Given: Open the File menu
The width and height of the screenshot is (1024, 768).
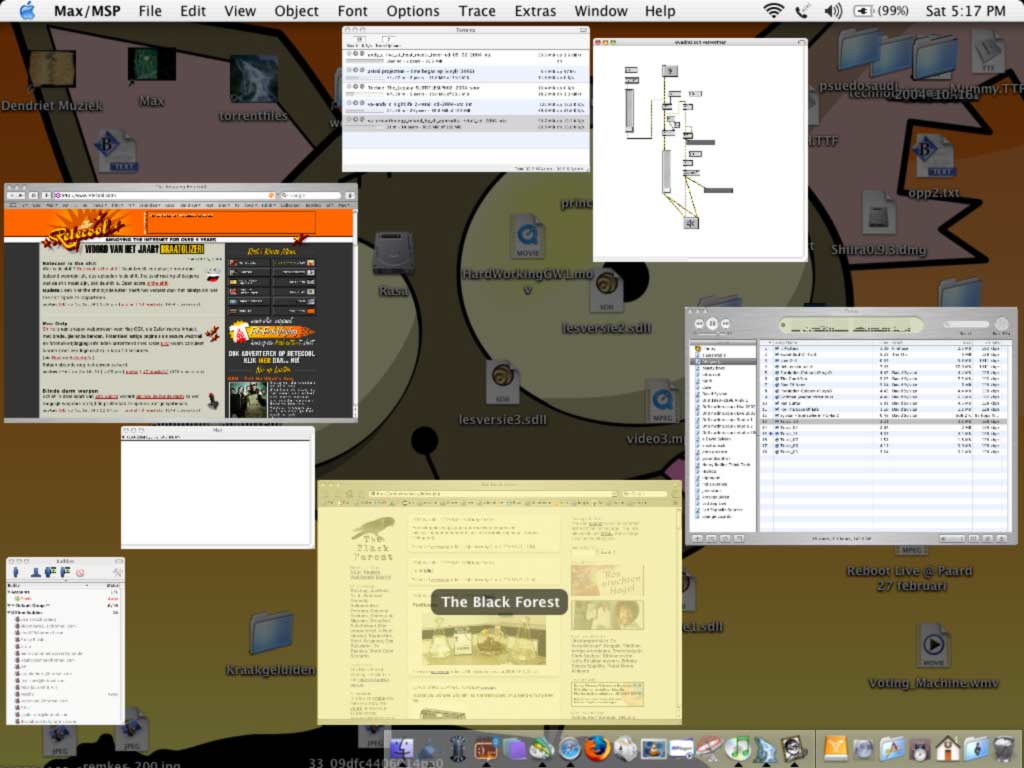Looking at the screenshot, I should click(x=150, y=10).
